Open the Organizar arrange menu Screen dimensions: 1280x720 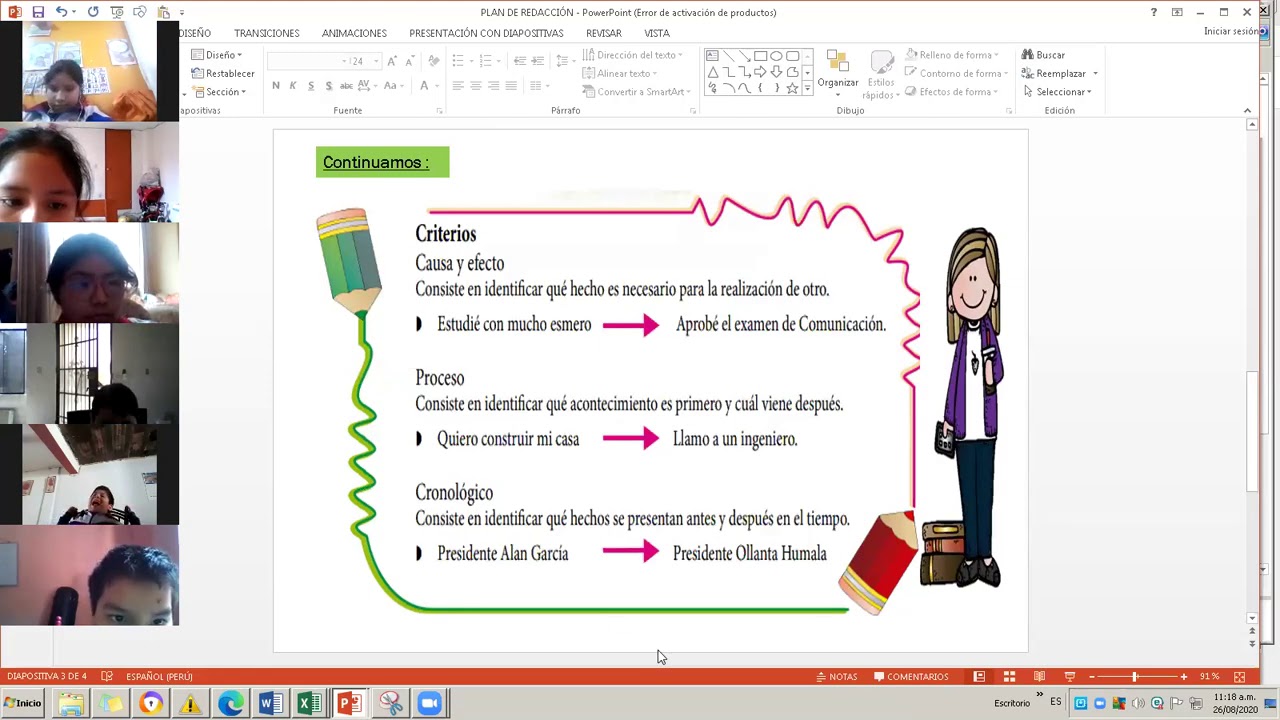(838, 72)
